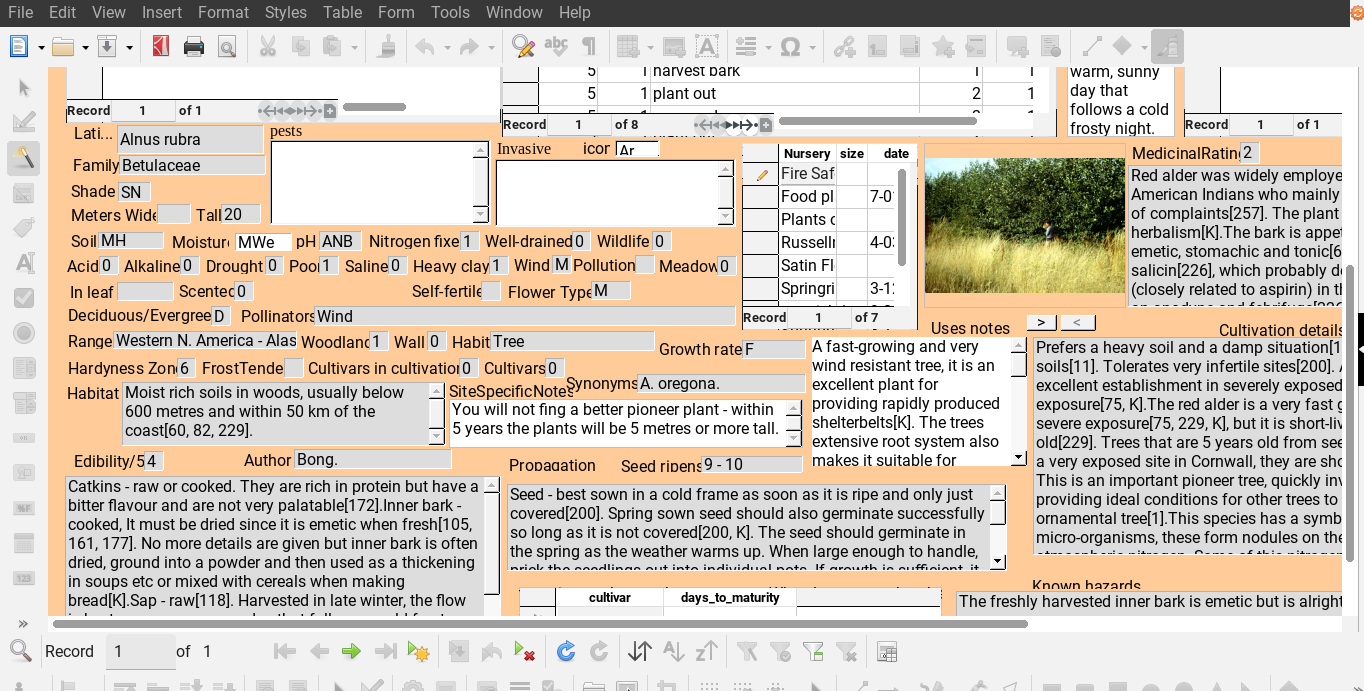Click the ">" button near Uses notes
This screenshot has width=1364, height=691.
pos(1041,322)
